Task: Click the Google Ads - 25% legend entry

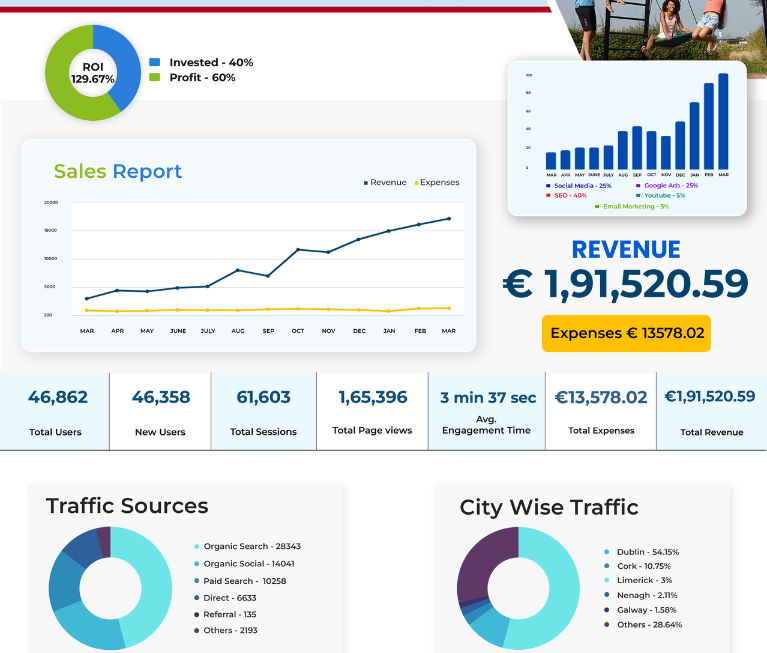Action: 667,186
